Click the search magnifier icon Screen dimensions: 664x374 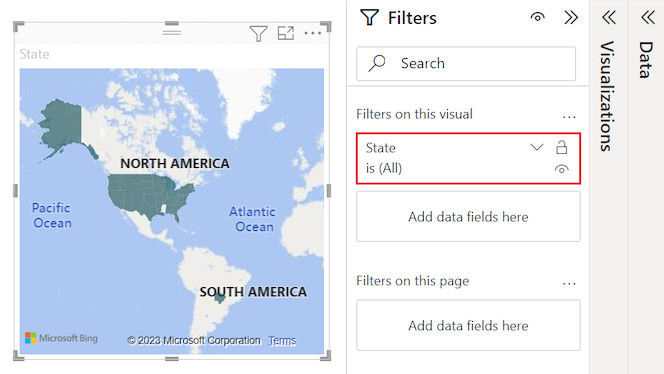376,64
